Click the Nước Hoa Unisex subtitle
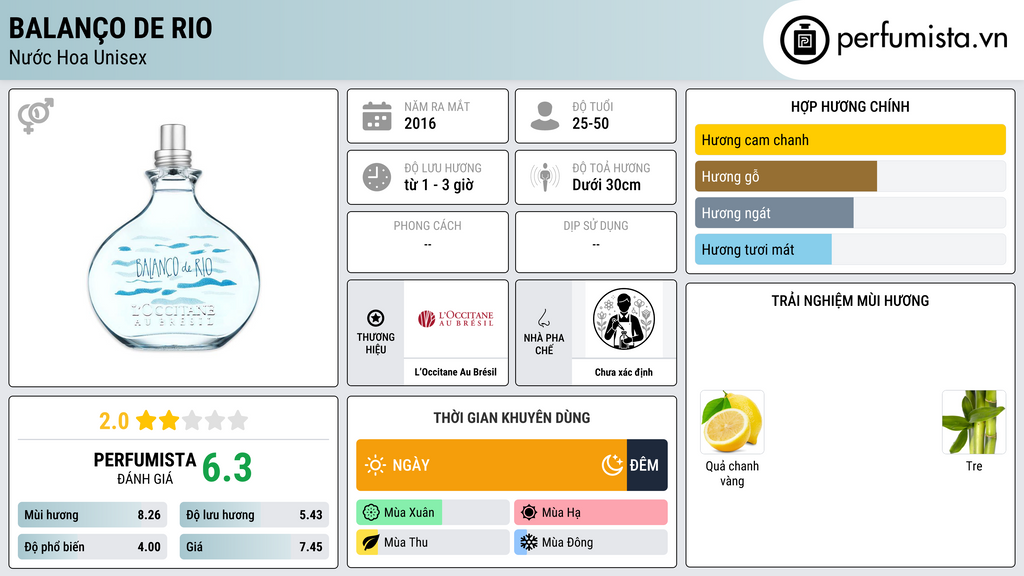1024x576 pixels. click(78, 57)
